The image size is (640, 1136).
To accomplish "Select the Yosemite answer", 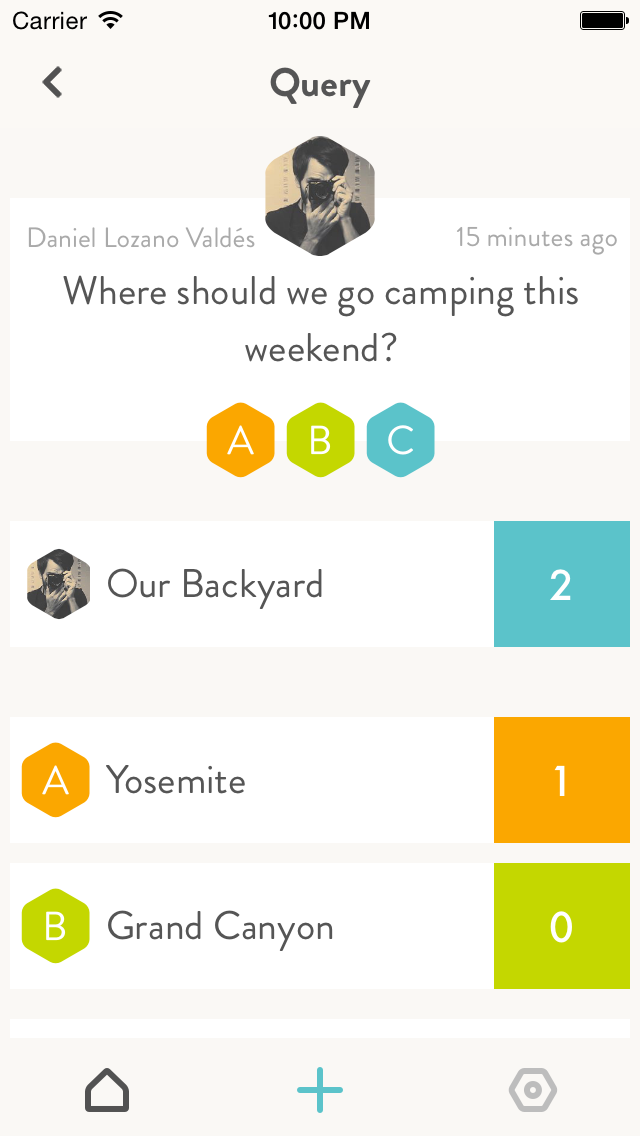I will tap(176, 780).
